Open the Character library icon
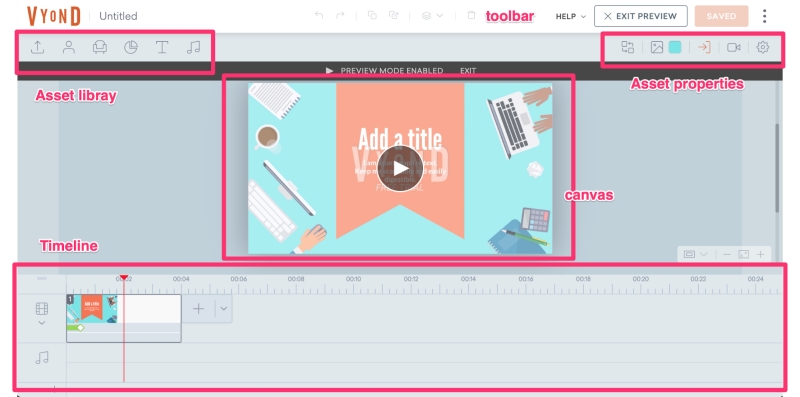This screenshot has width=800, height=397. pos(68,47)
